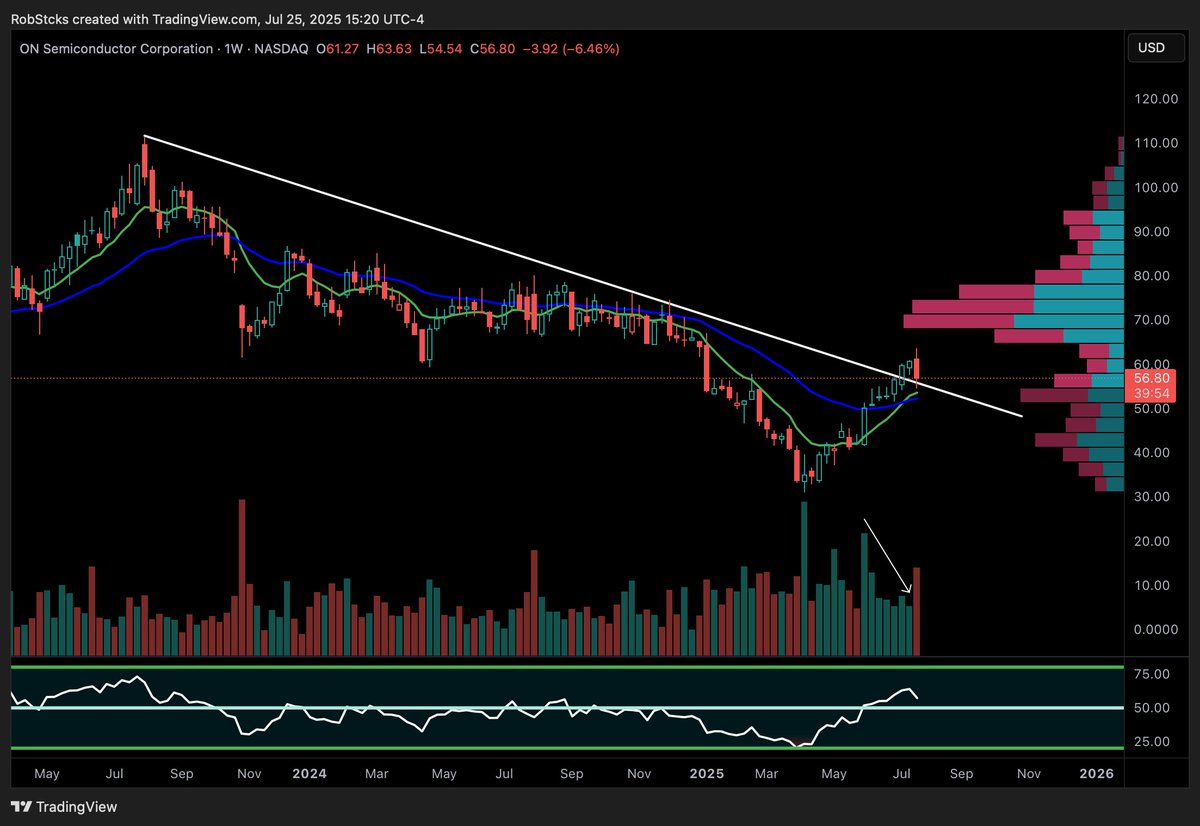Viewport: 1200px width, 826px height.
Task: Click the 100.00 price axis label
Action: tap(1154, 187)
